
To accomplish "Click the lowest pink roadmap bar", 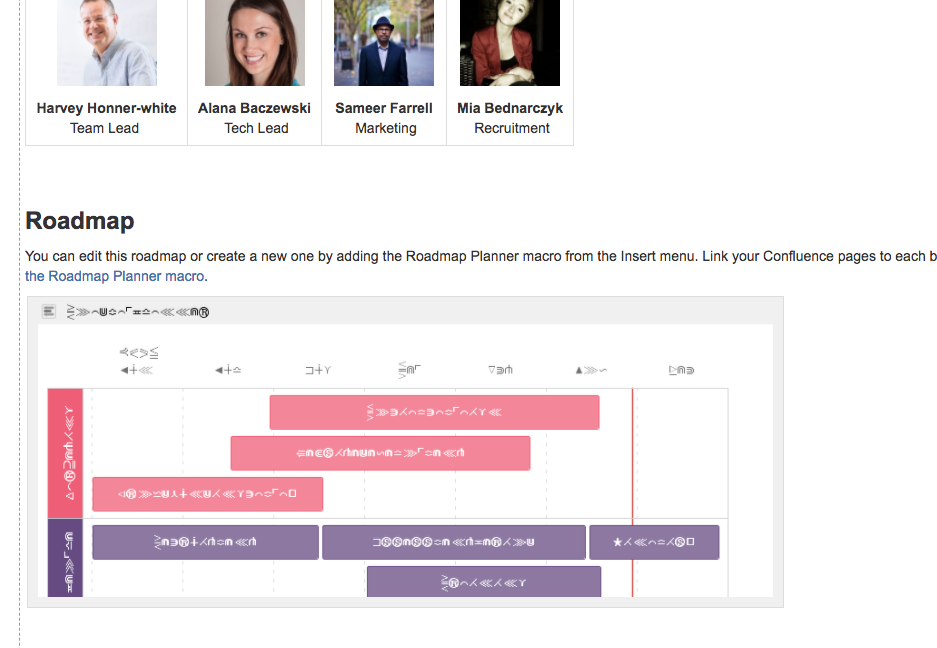I will [x=207, y=494].
